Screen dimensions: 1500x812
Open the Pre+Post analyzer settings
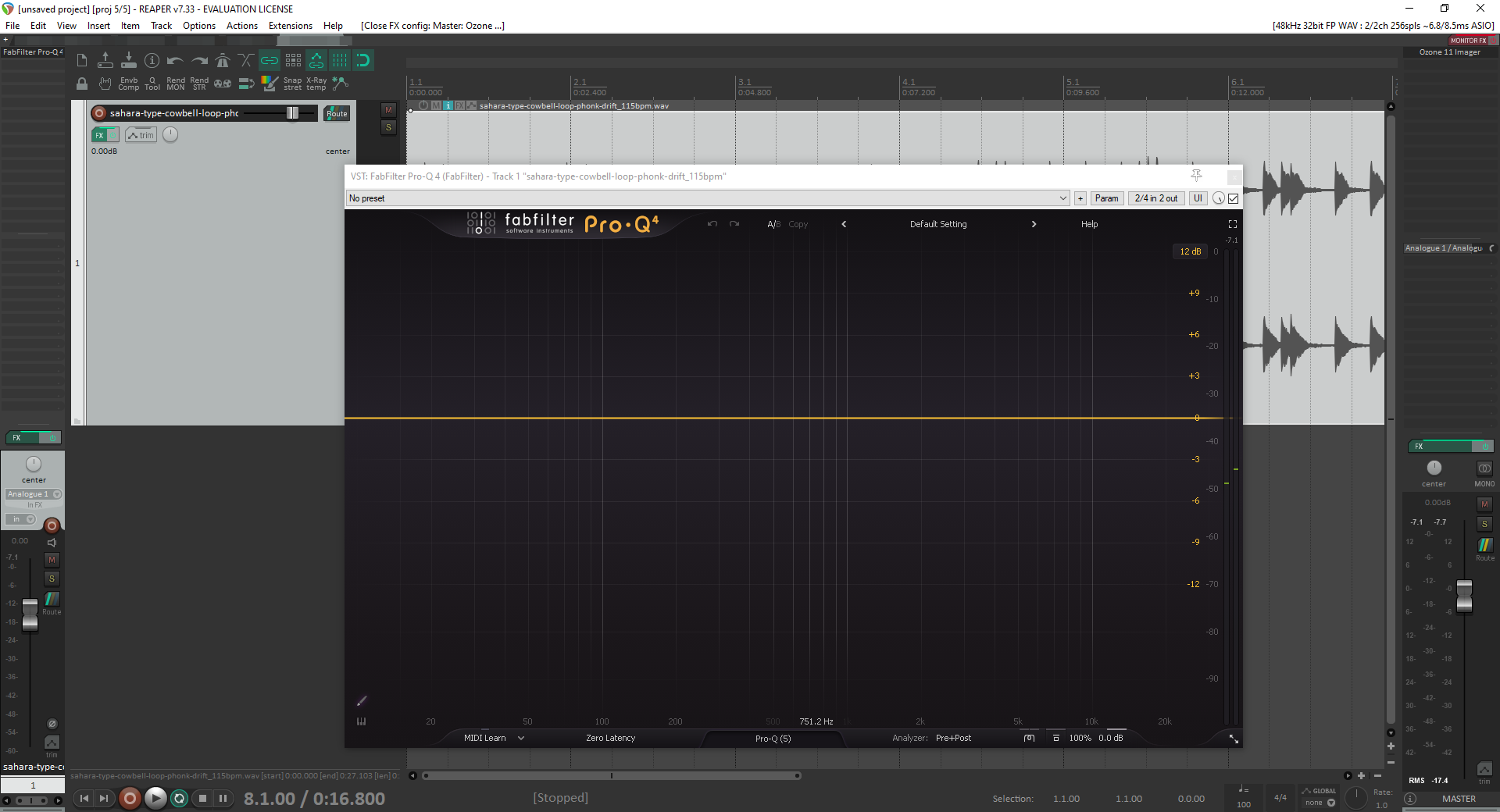(953, 738)
